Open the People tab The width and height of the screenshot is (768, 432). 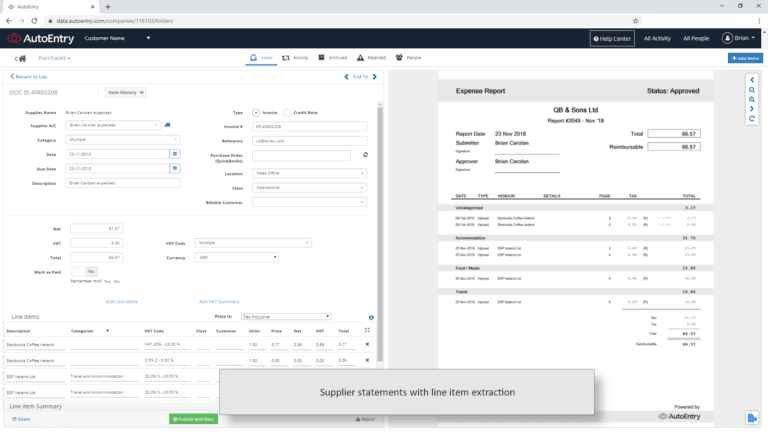pyautogui.click(x=408, y=58)
